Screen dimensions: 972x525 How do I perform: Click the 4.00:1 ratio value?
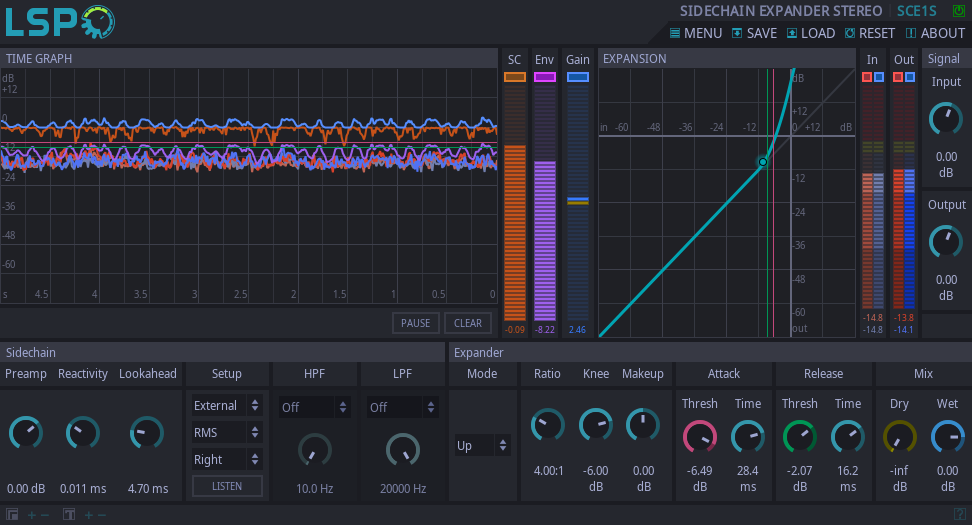(549, 470)
